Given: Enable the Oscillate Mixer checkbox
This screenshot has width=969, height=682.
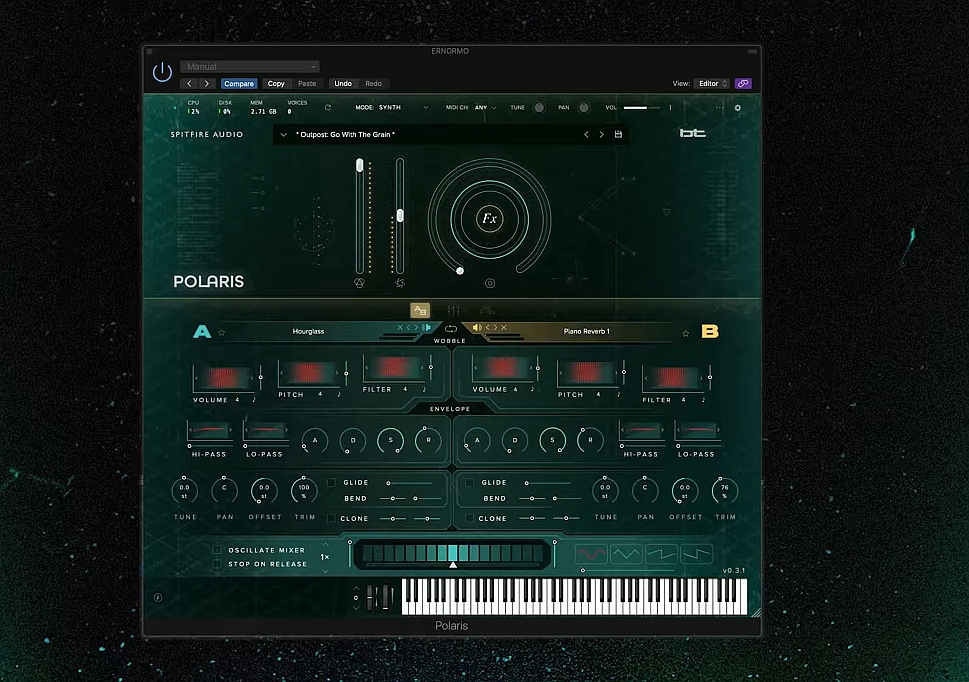Looking at the screenshot, I should 217,550.
